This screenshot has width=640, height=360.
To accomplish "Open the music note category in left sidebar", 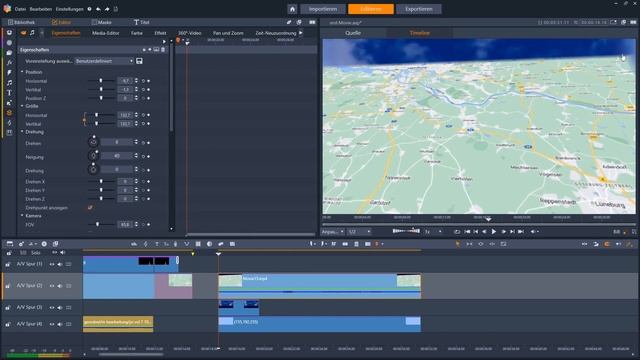I will coord(9,82).
